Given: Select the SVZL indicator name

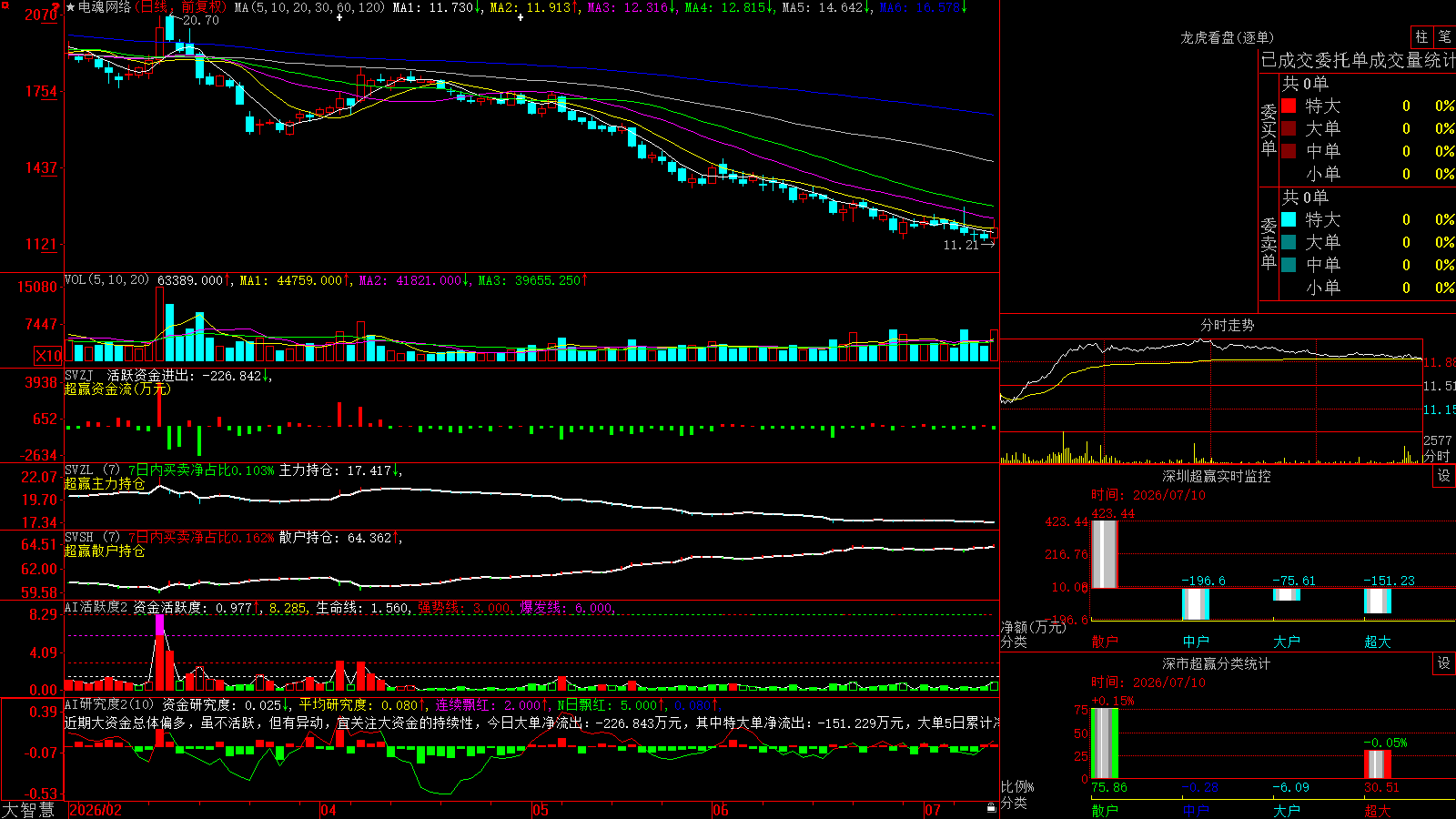Looking at the screenshot, I should [79, 470].
